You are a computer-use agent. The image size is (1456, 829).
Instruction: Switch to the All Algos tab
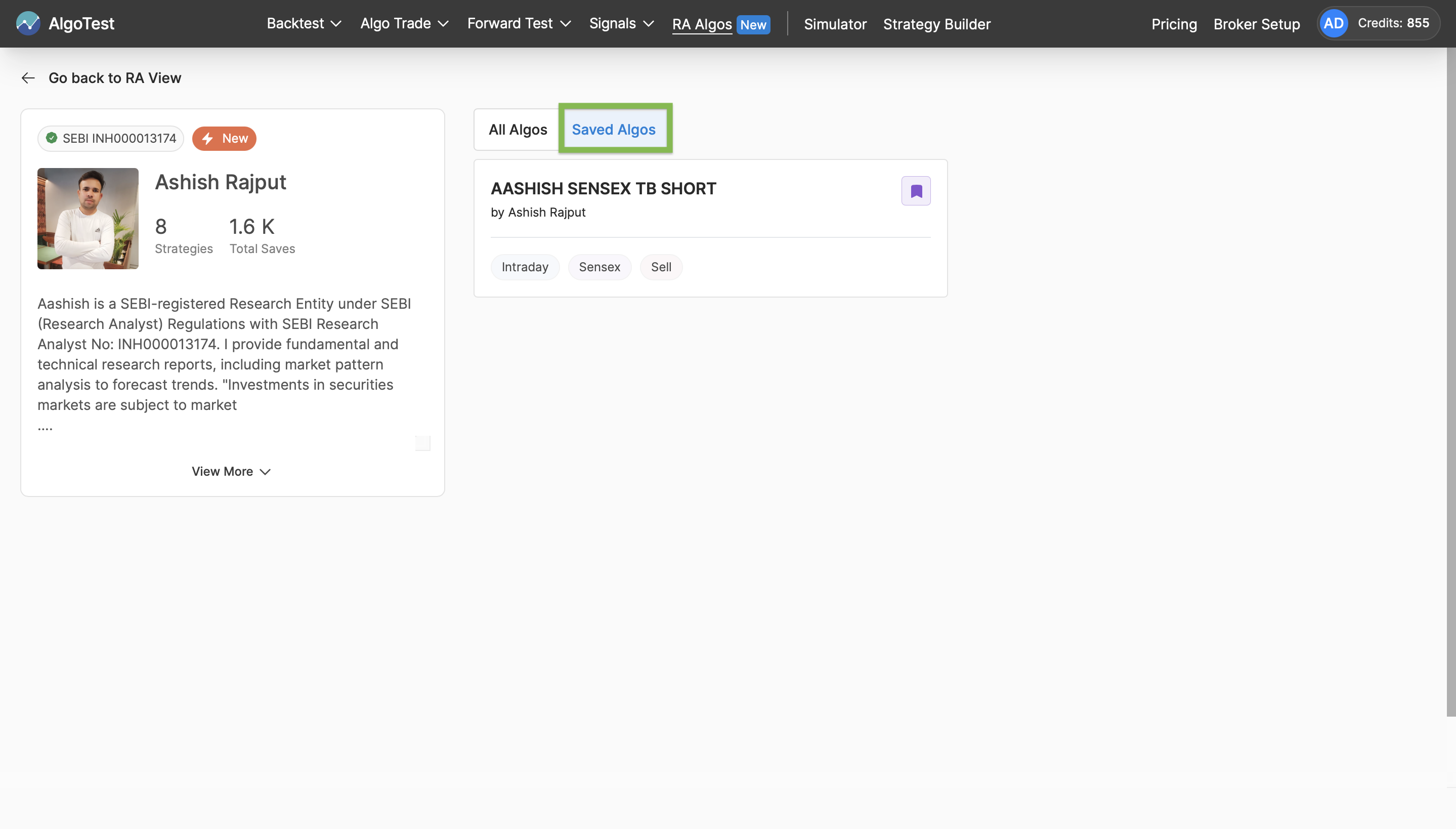click(x=518, y=130)
